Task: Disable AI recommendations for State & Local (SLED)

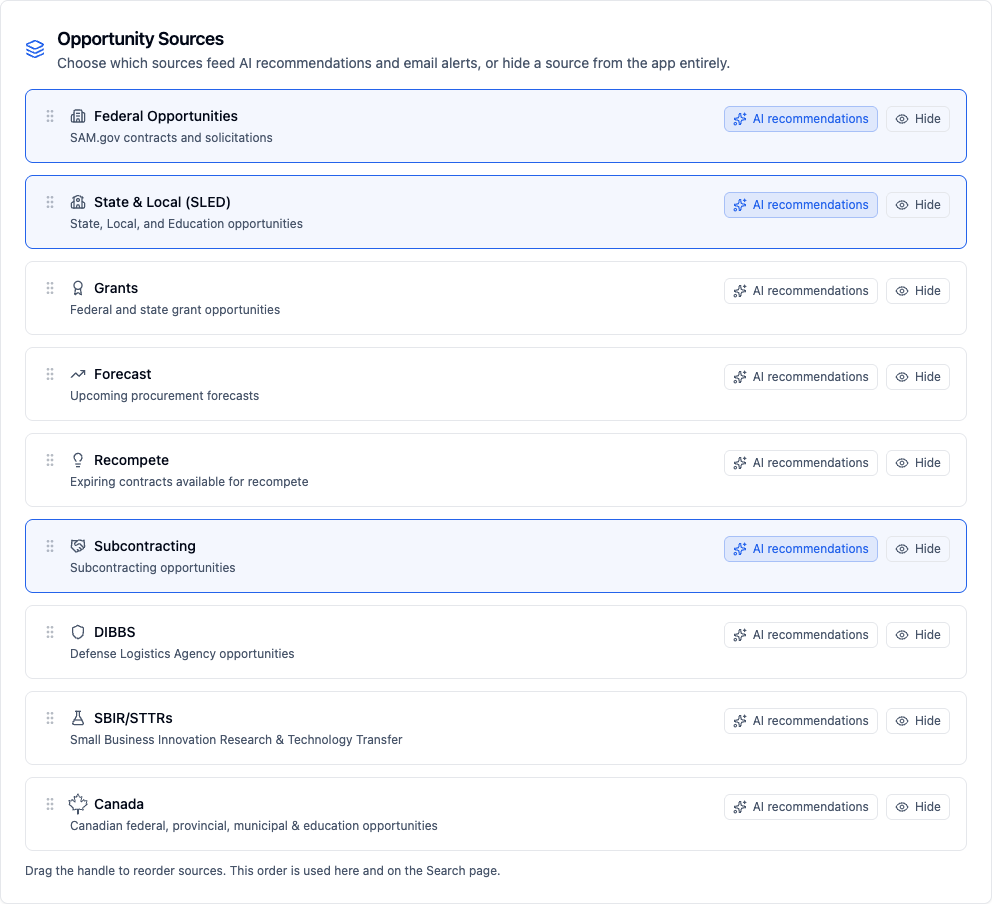Action: tap(800, 205)
